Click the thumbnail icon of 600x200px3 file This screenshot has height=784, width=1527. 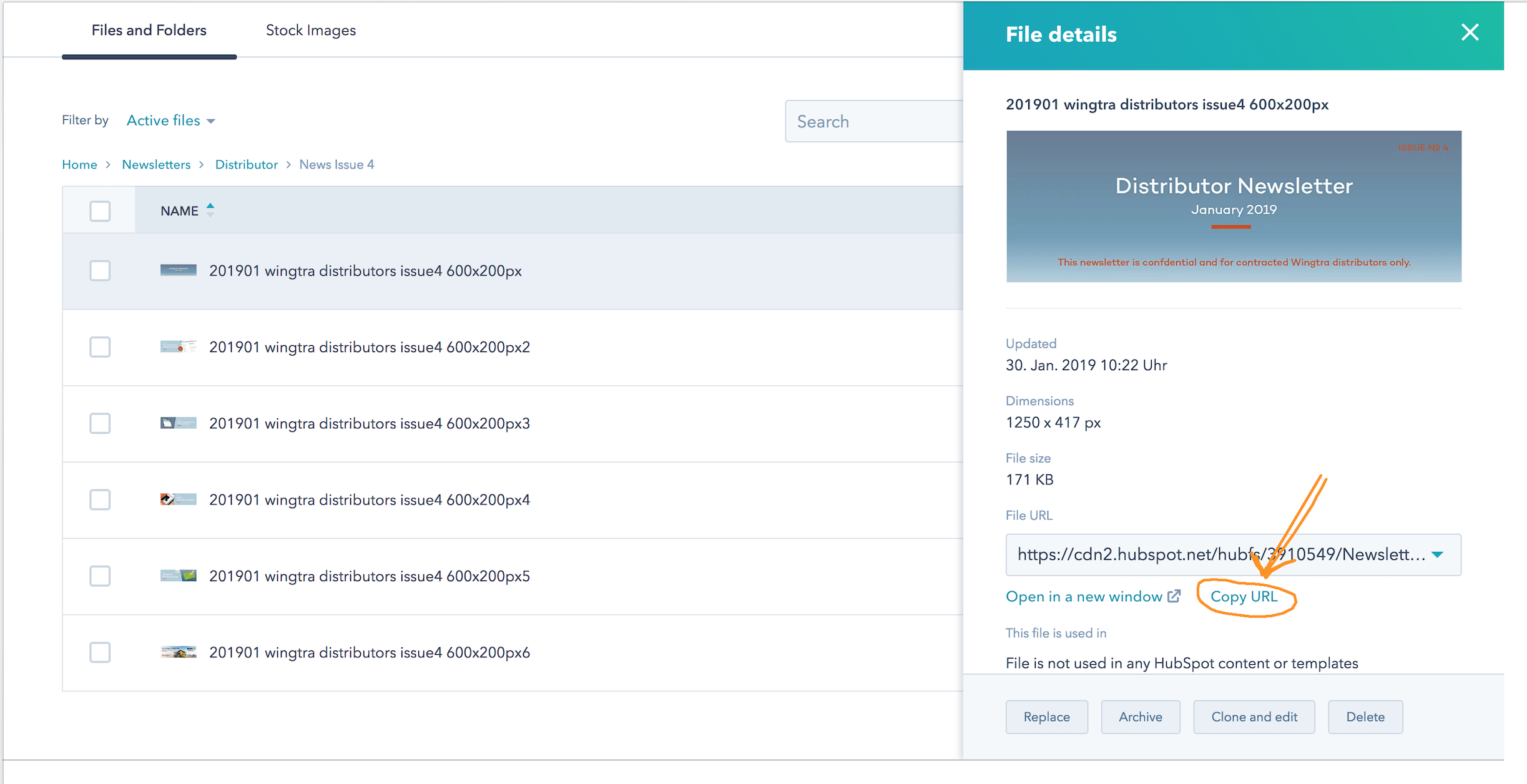(x=178, y=423)
